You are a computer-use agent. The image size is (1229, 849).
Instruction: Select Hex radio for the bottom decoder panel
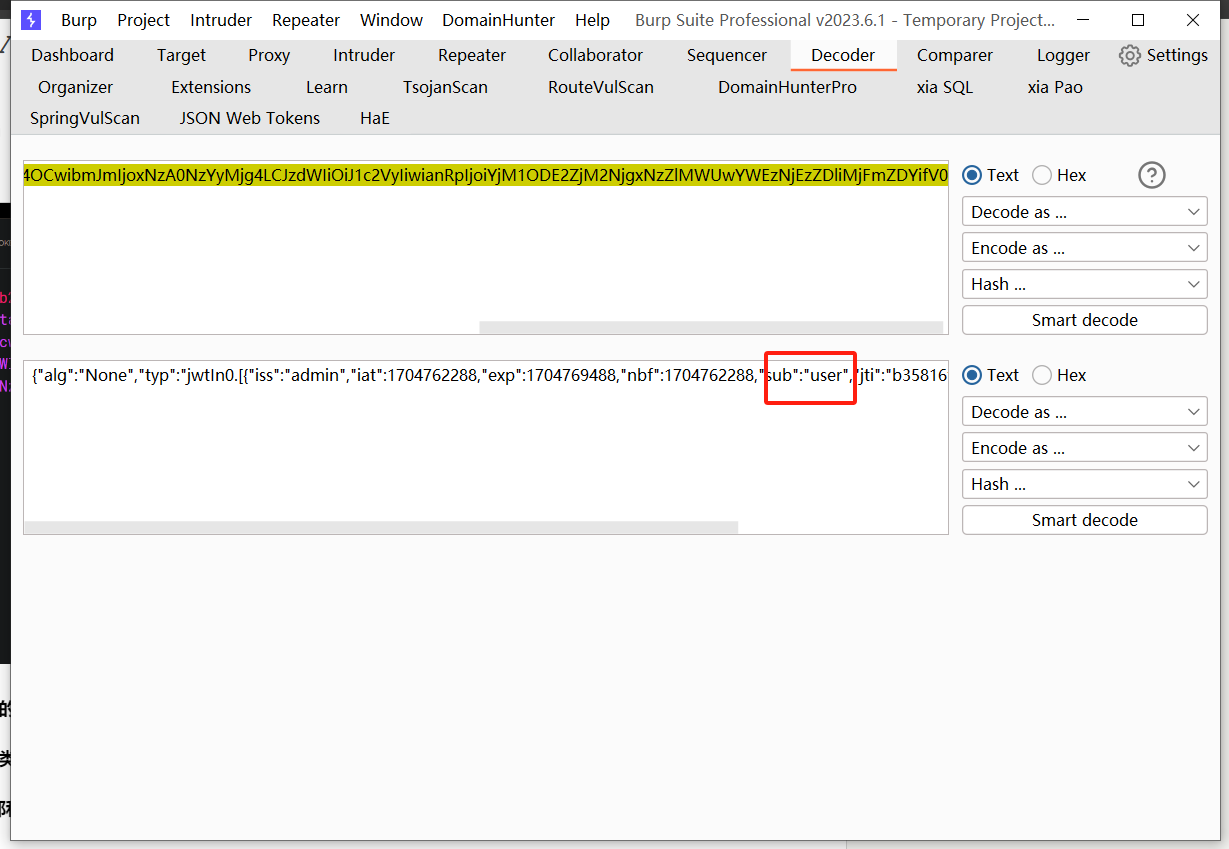click(x=1042, y=376)
